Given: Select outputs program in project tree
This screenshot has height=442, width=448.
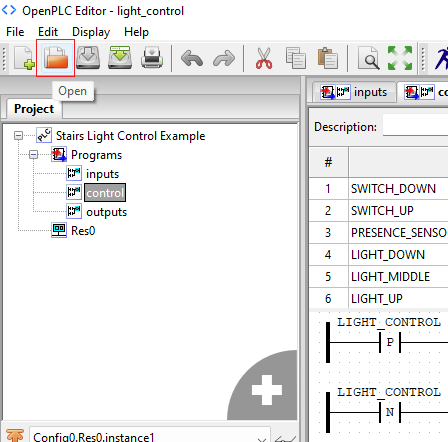Looking at the screenshot, I should pos(106,212).
